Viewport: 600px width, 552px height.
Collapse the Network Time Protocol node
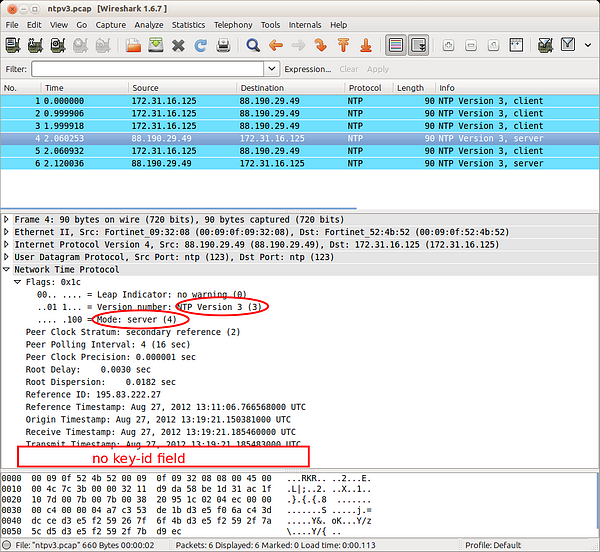[x=6, y=269]
